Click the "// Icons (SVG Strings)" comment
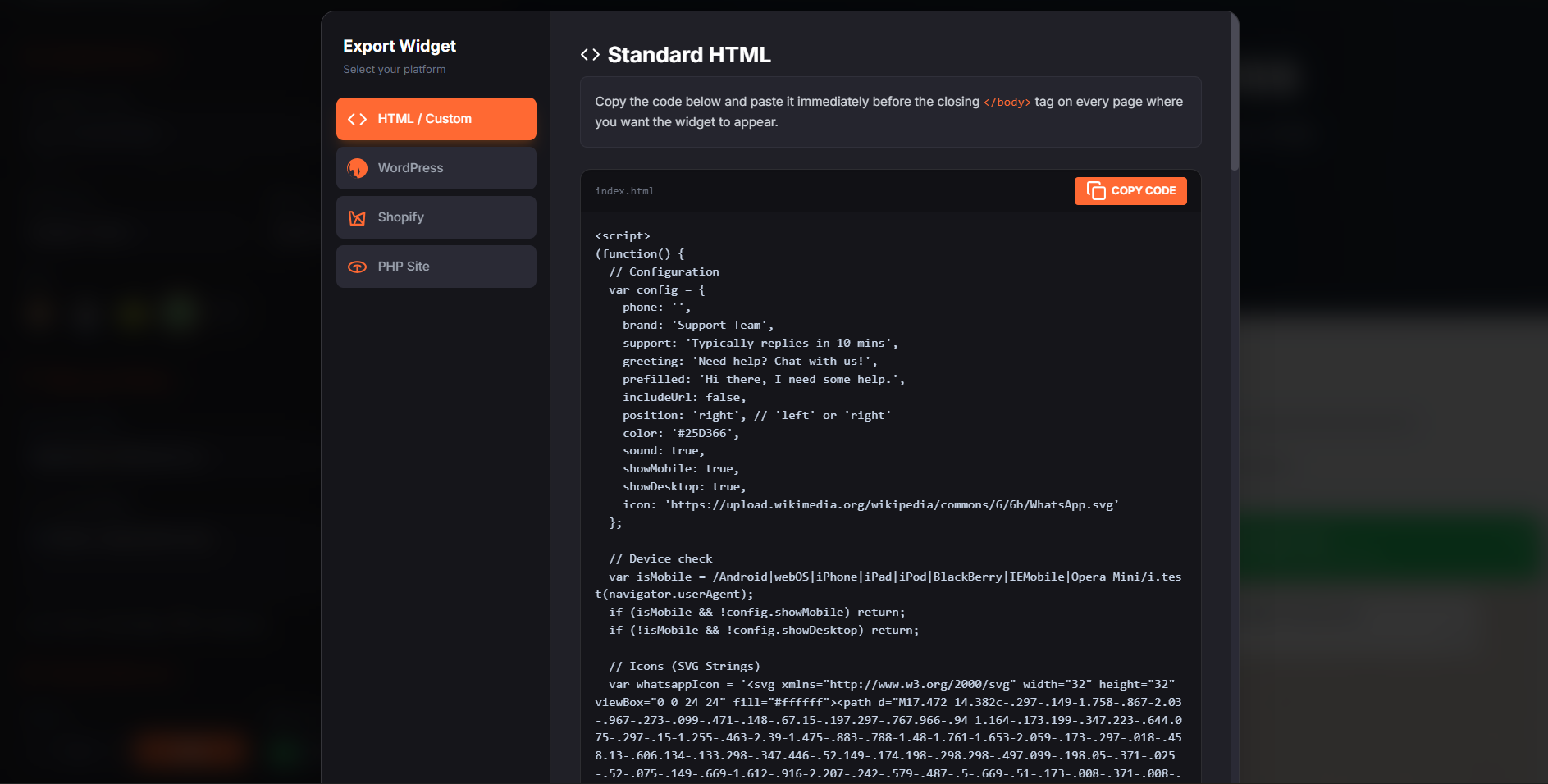Viewport: 1548px width, 784px height. 684,666
